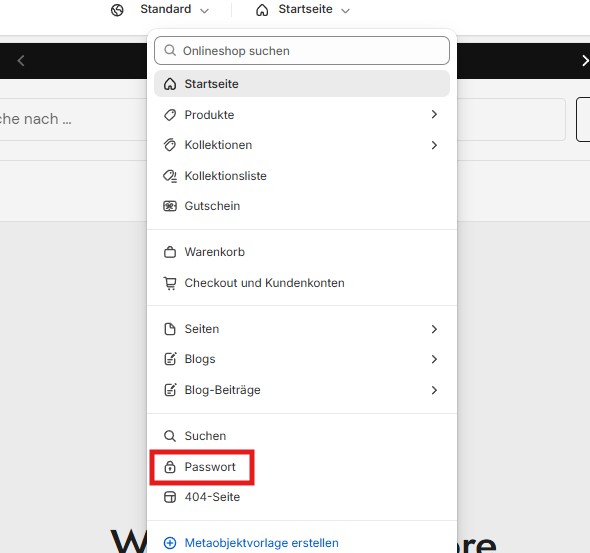Expand the Blog-Beiträge chevron
590x553 pixels.
tap(434, 390)
